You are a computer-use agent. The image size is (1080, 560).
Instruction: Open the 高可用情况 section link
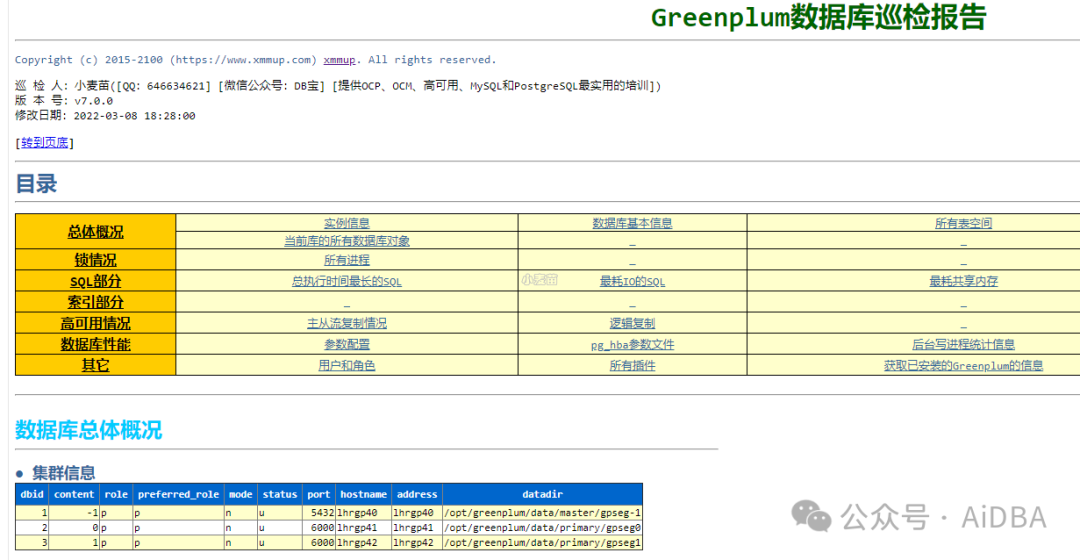(x=95, y=323)
